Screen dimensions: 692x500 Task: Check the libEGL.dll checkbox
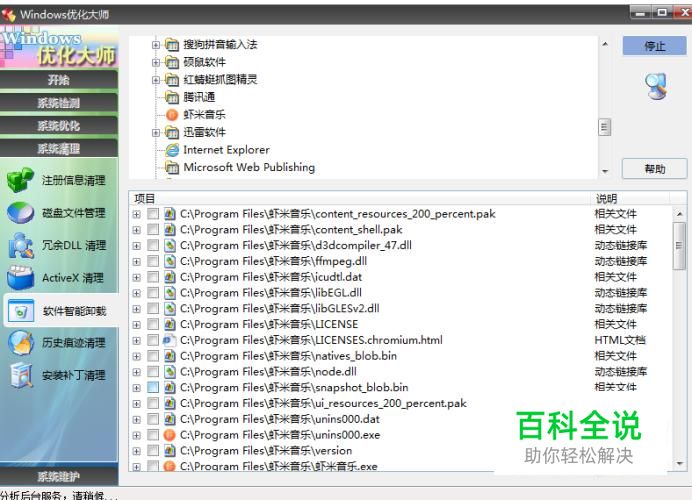(153, 293)
